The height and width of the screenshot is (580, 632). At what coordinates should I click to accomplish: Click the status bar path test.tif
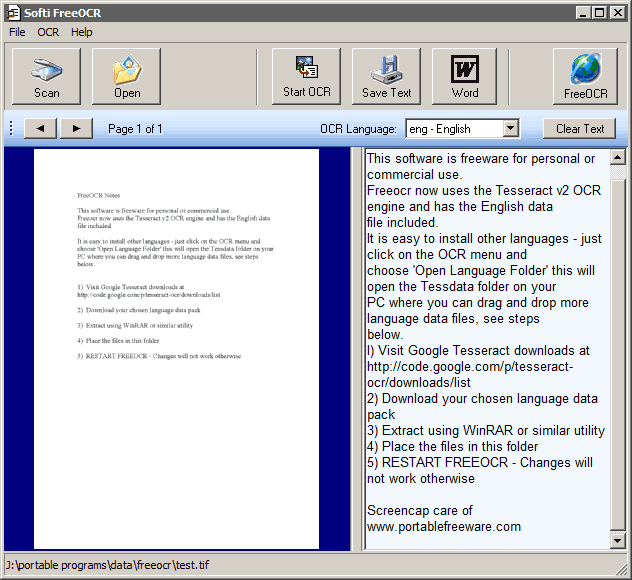click(108, 565)
